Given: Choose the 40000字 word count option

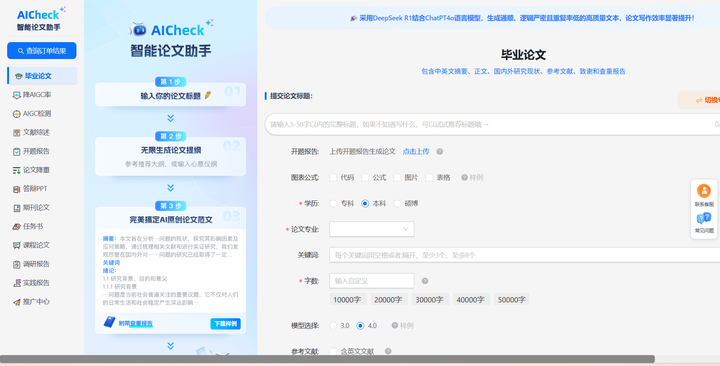Looking at the screenshot, I should pyautogui.click(x=471, y=299).
